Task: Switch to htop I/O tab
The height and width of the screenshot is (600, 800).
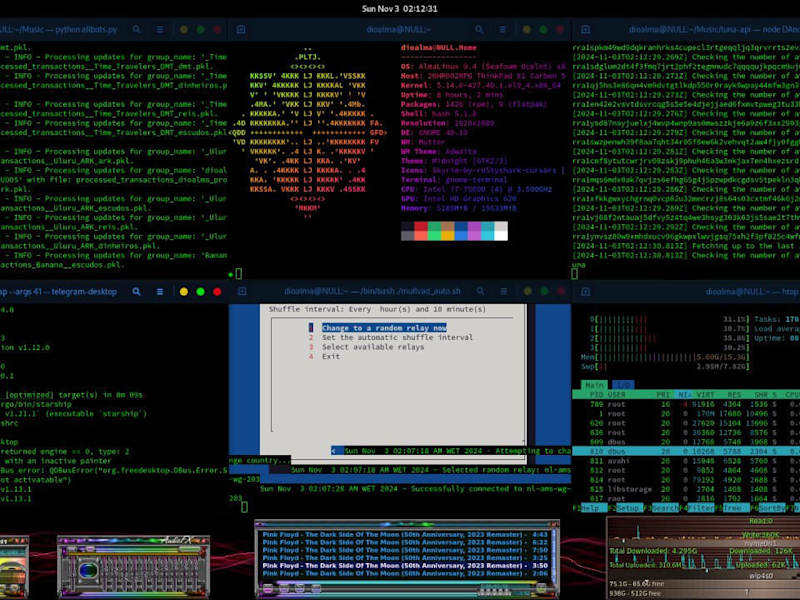Action: (x=622, y=385)
